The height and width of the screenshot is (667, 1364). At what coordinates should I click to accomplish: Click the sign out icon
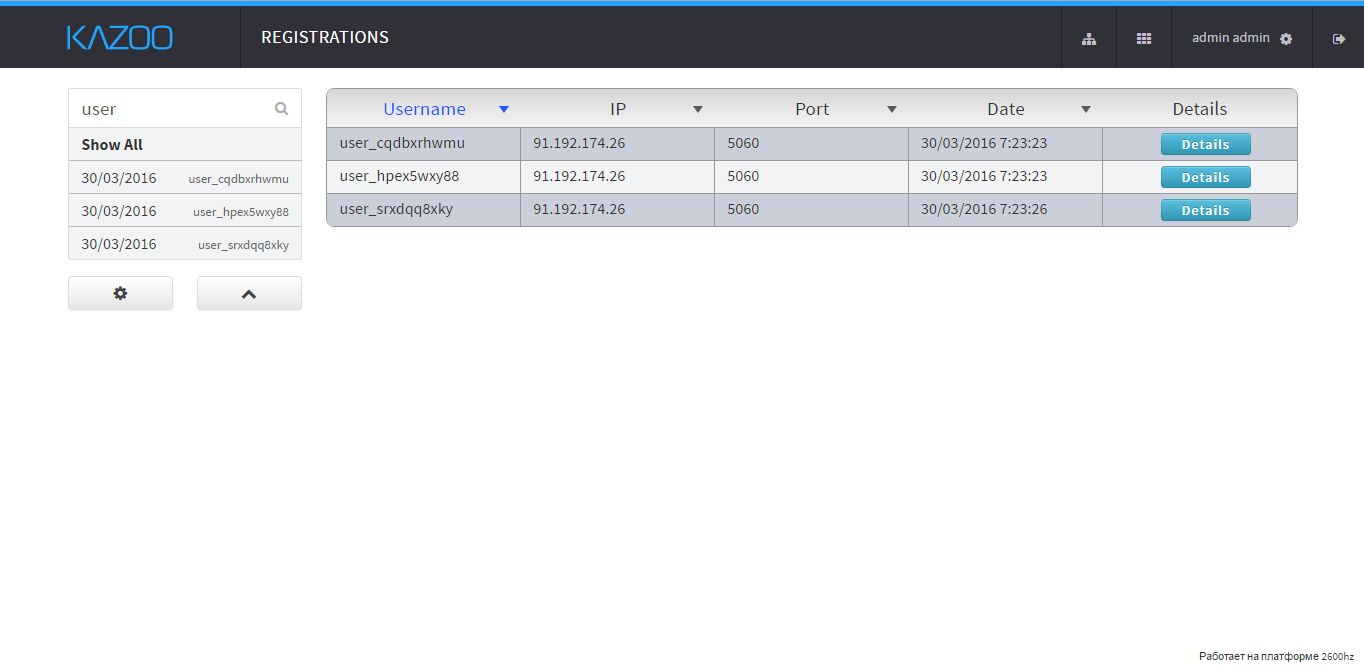(1339, 39)
